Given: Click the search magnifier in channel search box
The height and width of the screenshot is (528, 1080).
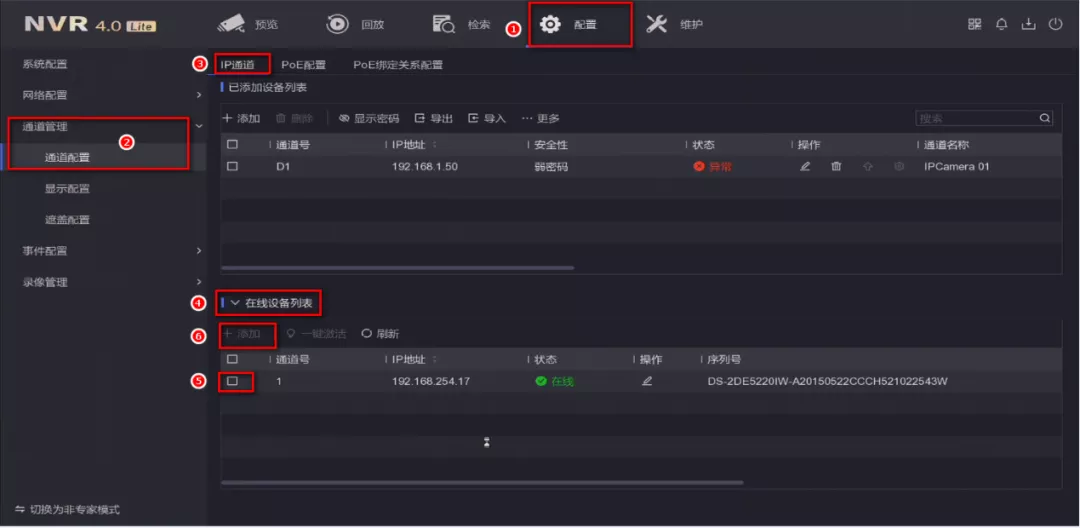Looking at the screenshot, I should [x=1045, y=119].
